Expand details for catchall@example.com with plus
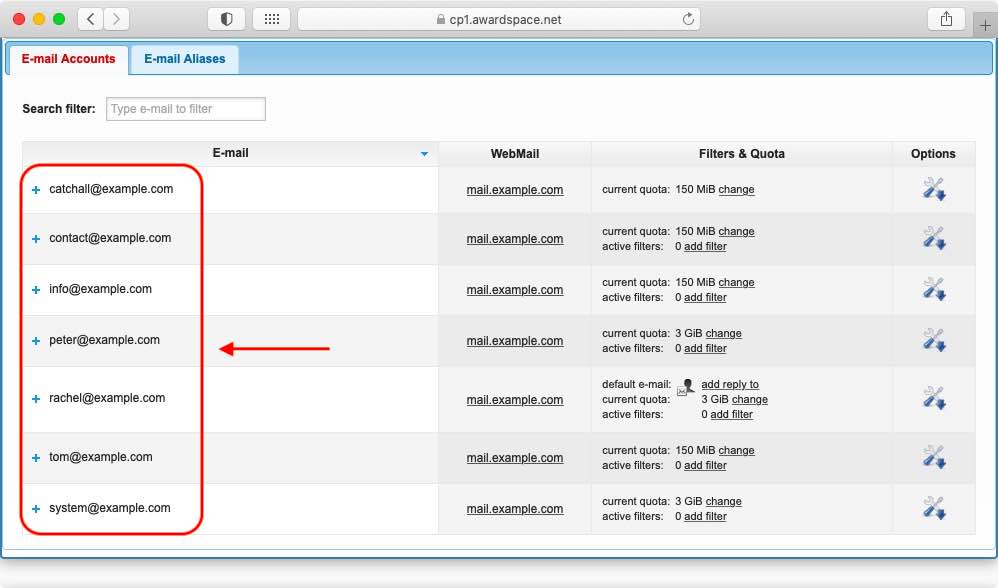The width and height of the screenshot is (998, 588). pos(35,187)
